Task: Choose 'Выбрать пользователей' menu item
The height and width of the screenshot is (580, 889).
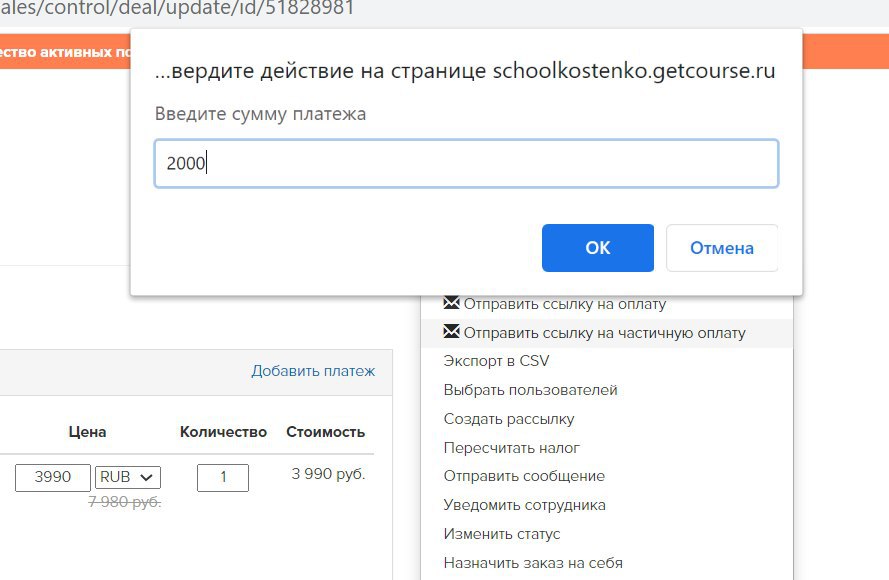Action: click(x=530, y=390)
